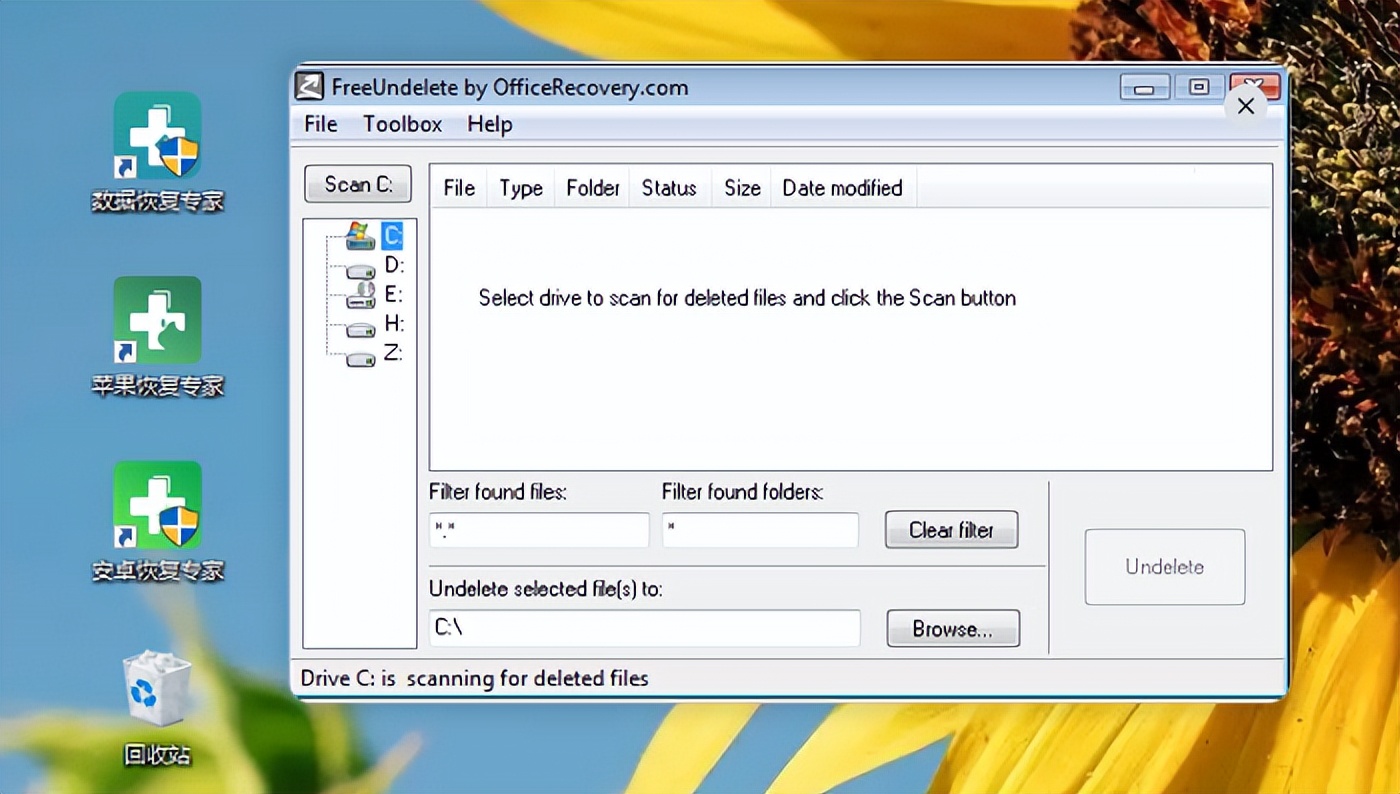Click the Undelete destination path field
This screenshot has height=794, width=1400.
coord(645,628)
